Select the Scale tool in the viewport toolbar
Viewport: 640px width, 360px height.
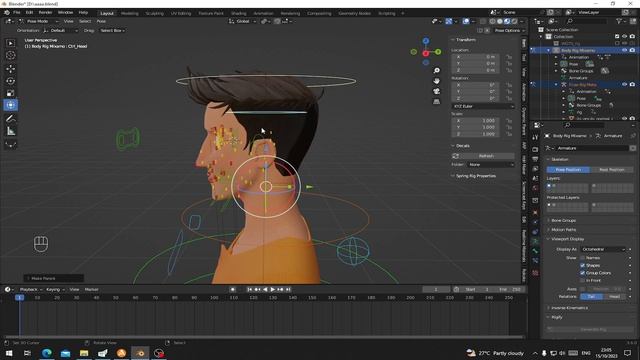click(11, 93)
